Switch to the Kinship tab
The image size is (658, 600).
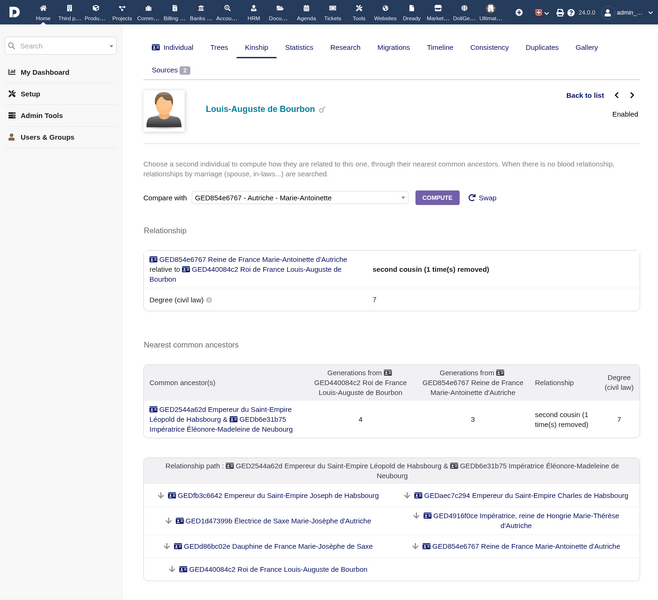coord(256,47)
